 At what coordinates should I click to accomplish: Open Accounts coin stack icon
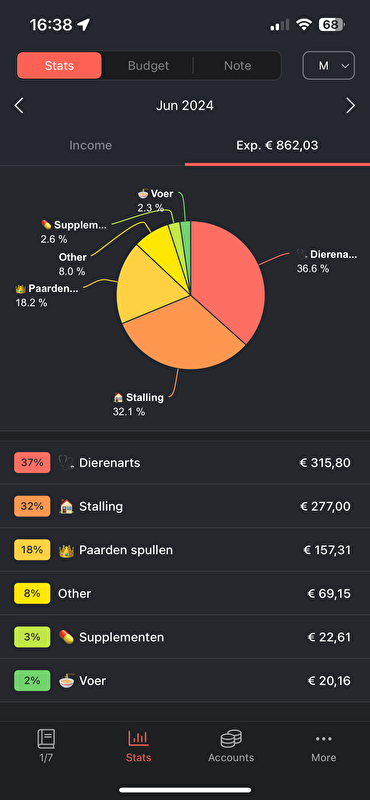(x=231, y=738)
